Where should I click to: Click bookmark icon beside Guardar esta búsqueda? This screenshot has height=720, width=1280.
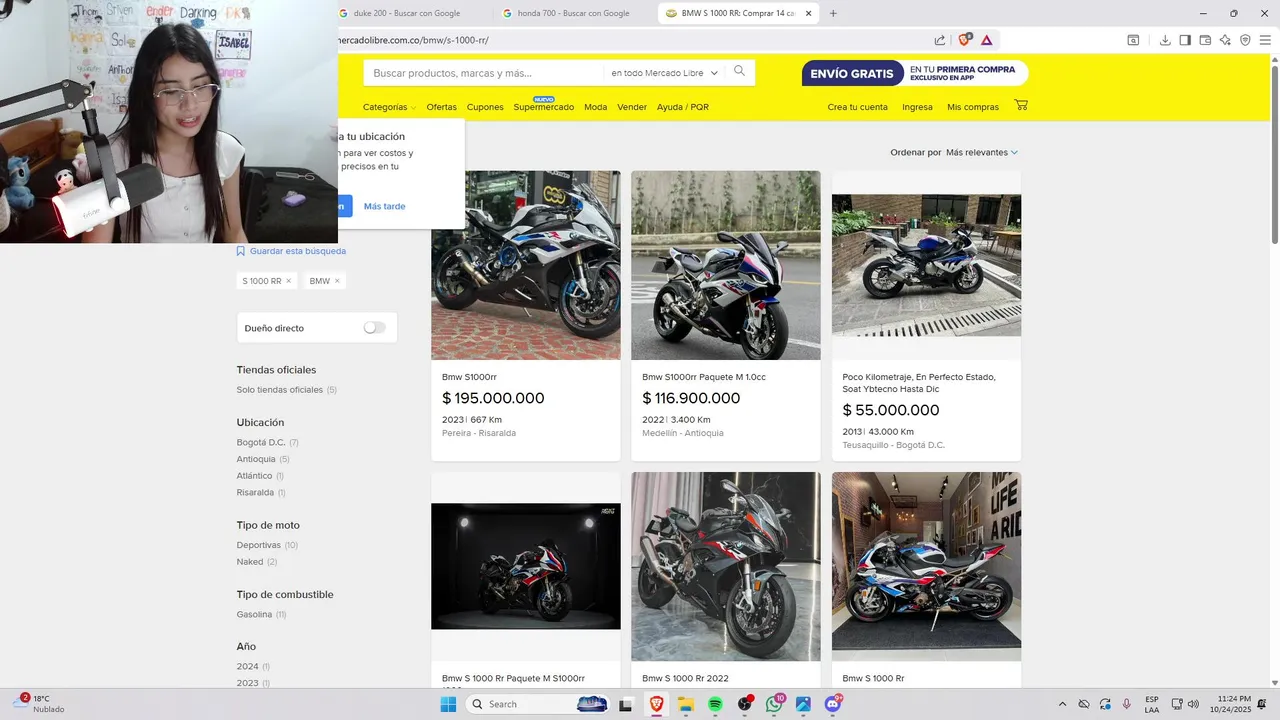(x=241, y=251)
